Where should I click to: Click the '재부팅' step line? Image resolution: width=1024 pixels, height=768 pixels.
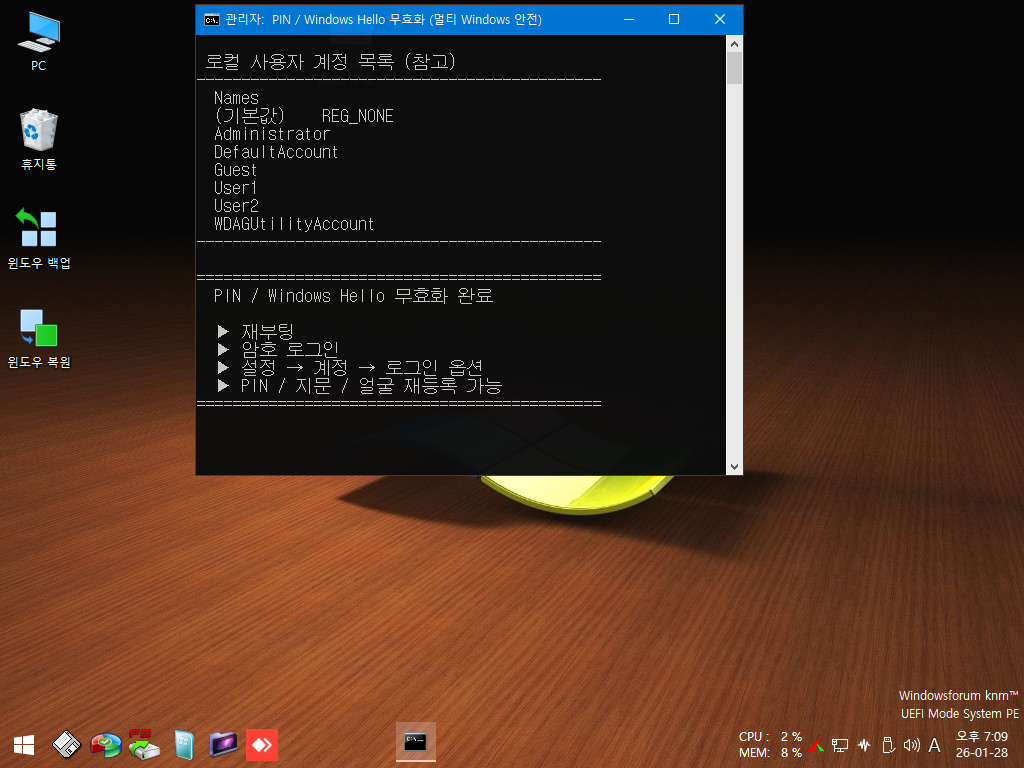(255, 332)
